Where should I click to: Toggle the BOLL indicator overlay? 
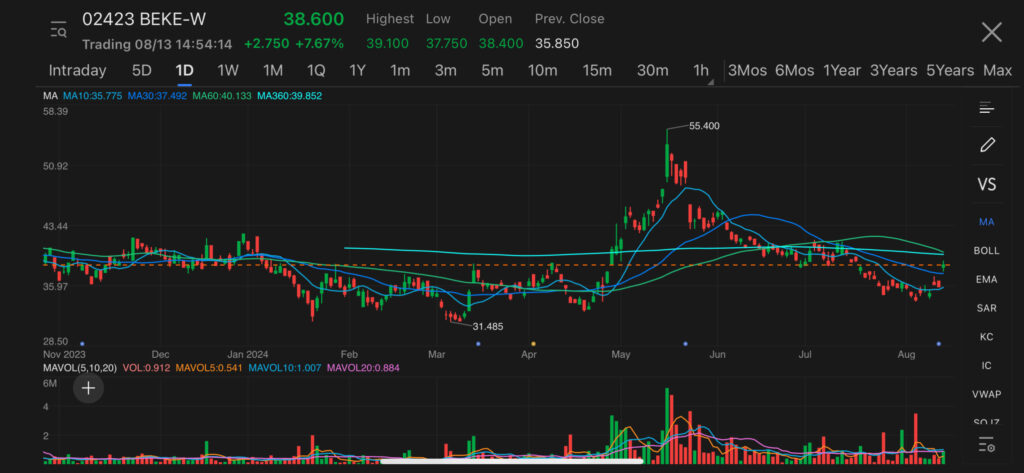[x=987, y=250]
